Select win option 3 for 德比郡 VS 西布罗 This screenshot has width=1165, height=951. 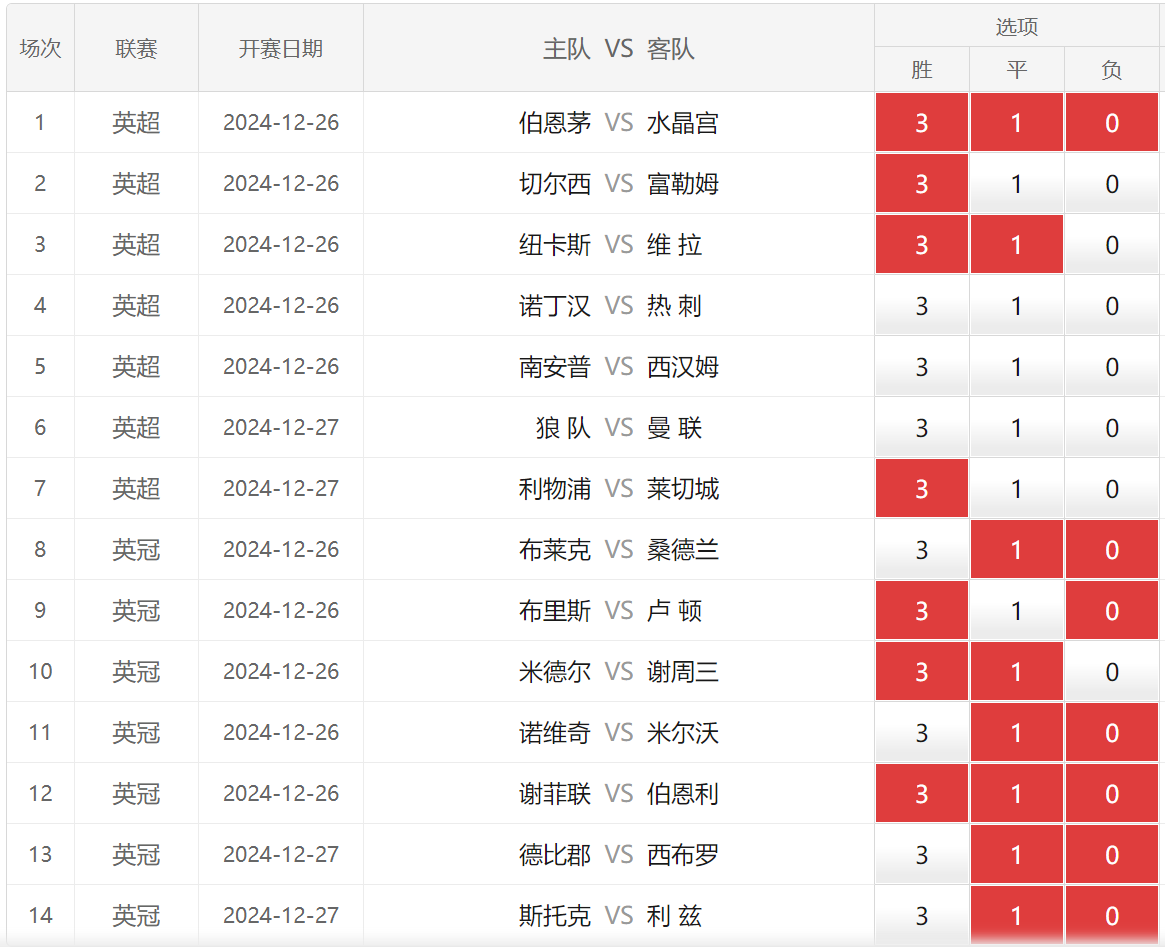(x=921, y=854)
